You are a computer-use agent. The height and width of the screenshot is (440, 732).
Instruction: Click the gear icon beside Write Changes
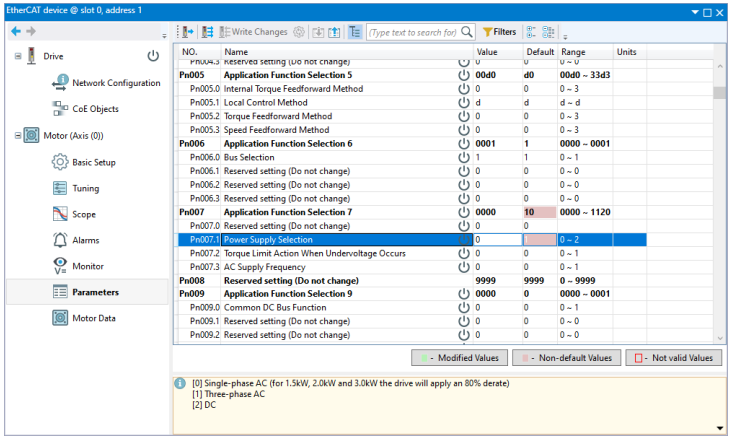point(299,32)
